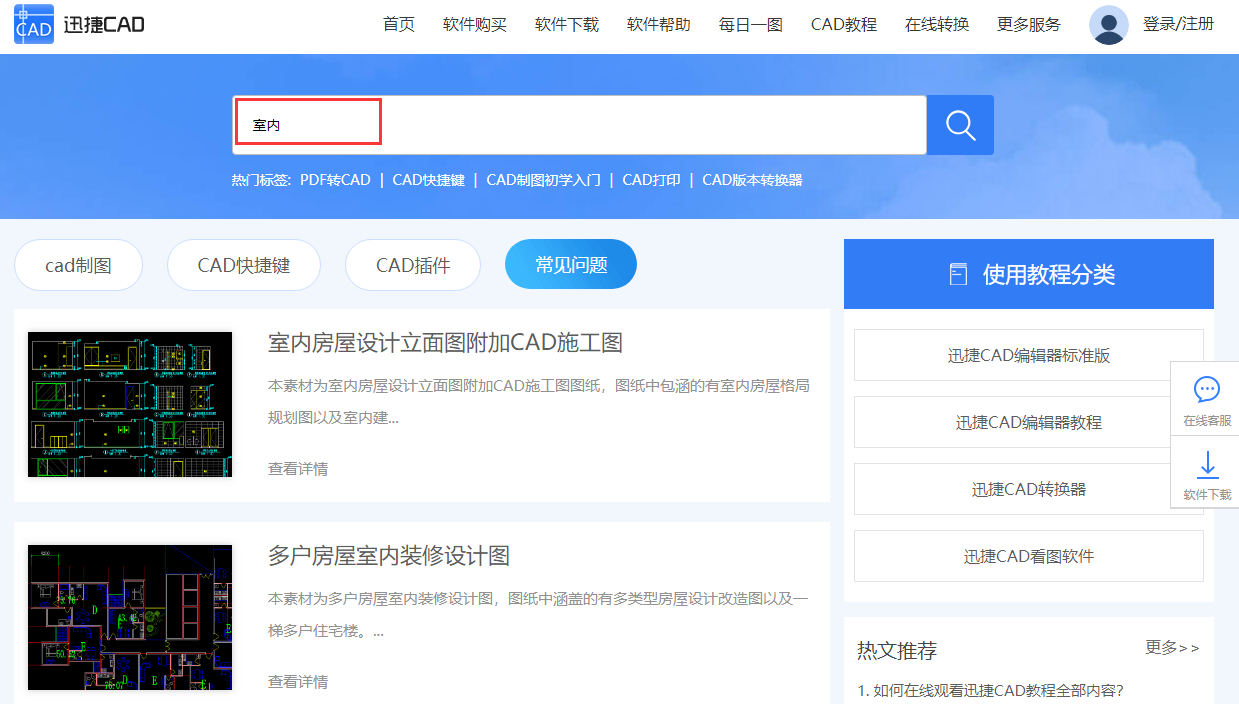Image resolution: width=1239 pixels, height=704 pixels.
Task: Click inside the search input containing 室内
Action: (306, 120)
